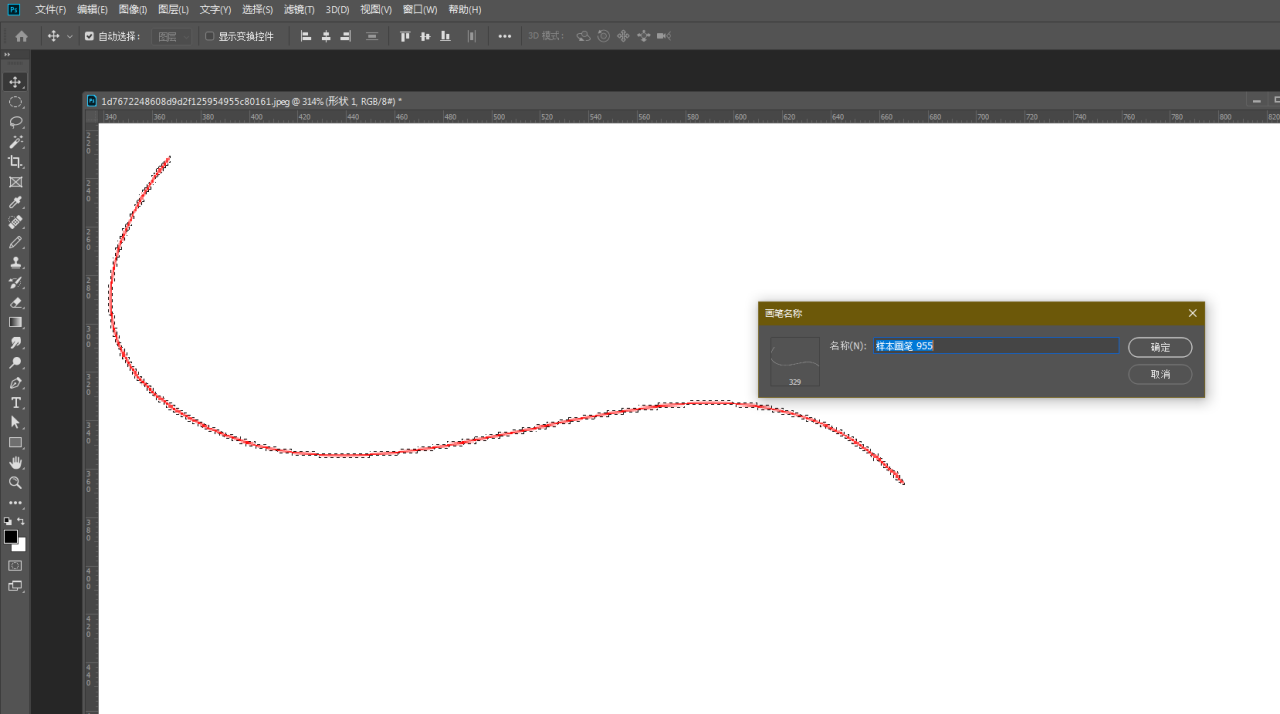This screenshot has width=1280, height=714.
Task: Select the Lasso tool
Action: pyautogui.click(x=15, y=122)
